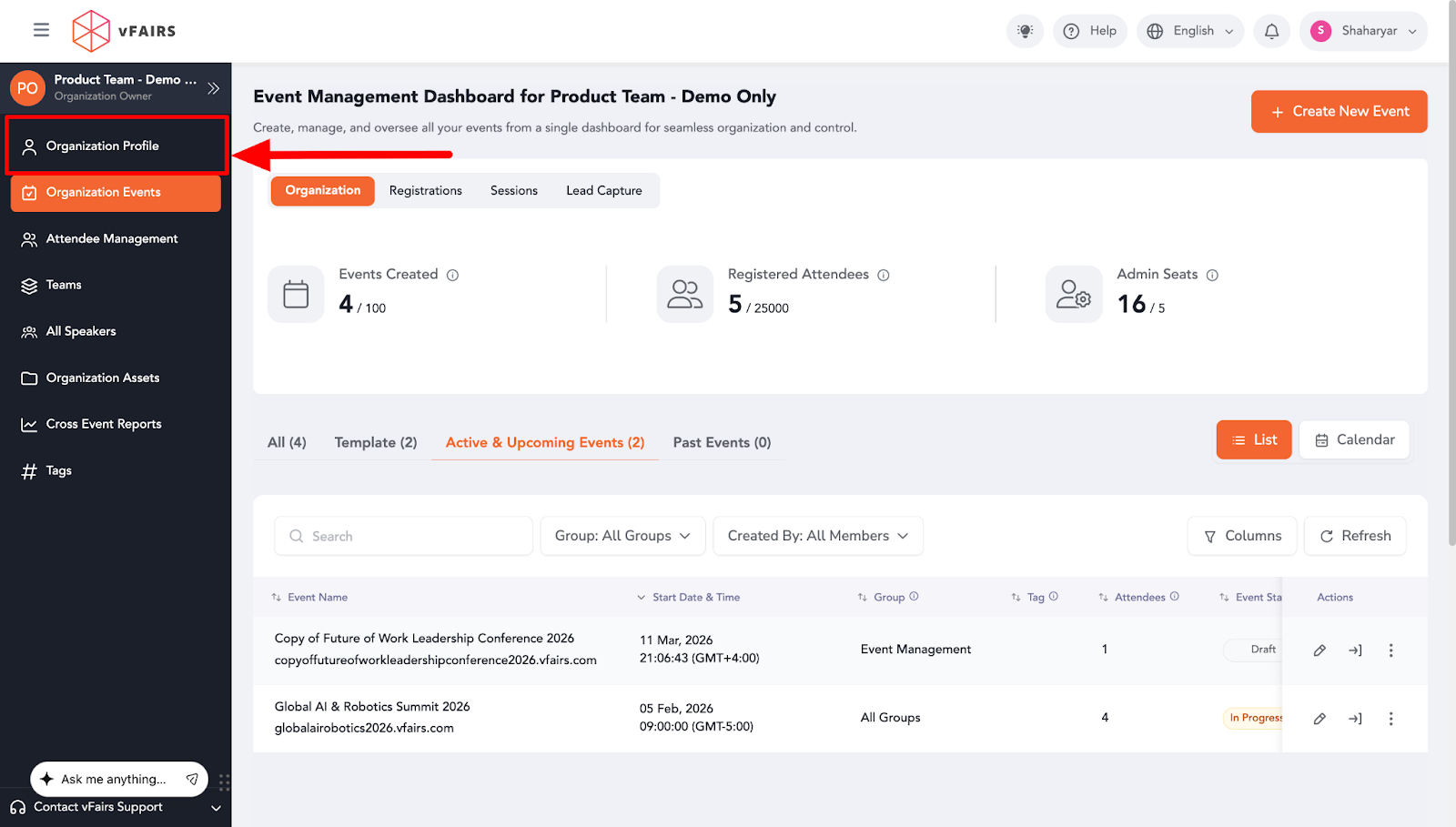The height and width of the screenshot is (827, 1456).
Task: Sort table by Event Name column
Action: coord(317,598)
